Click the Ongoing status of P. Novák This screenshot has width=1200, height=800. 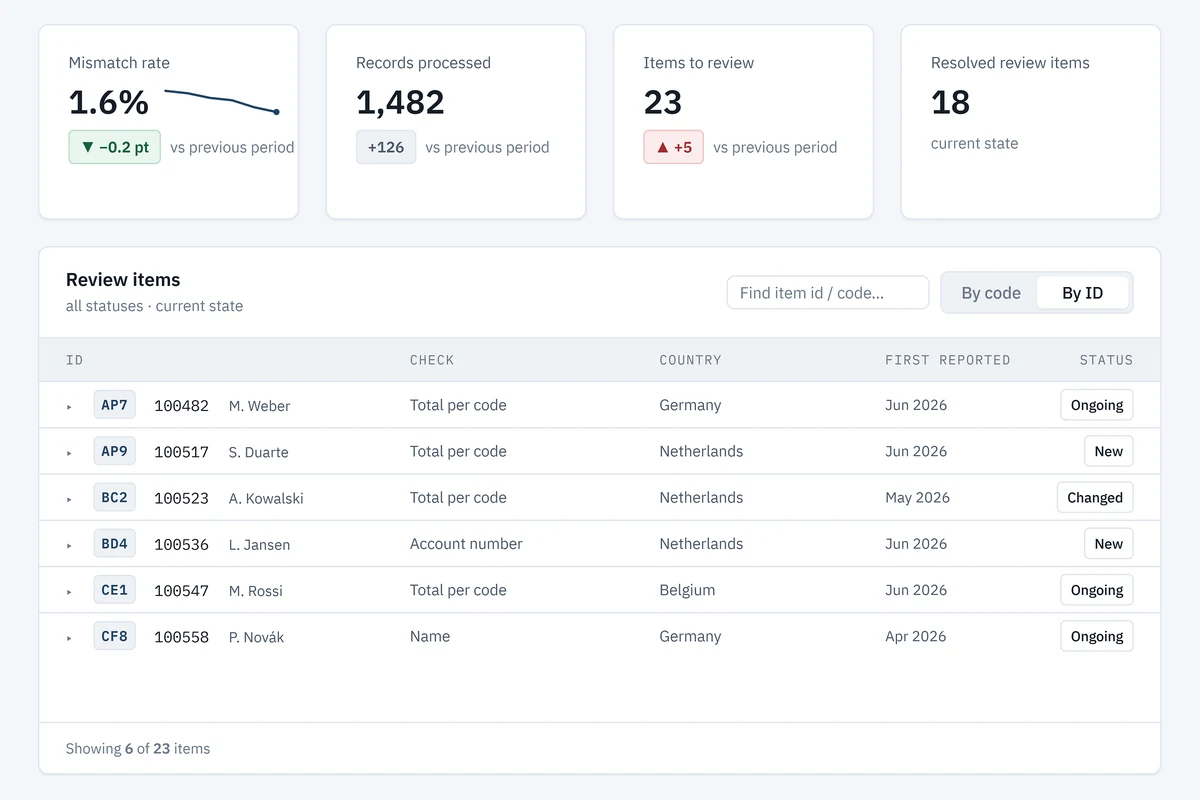[1097, 636]
